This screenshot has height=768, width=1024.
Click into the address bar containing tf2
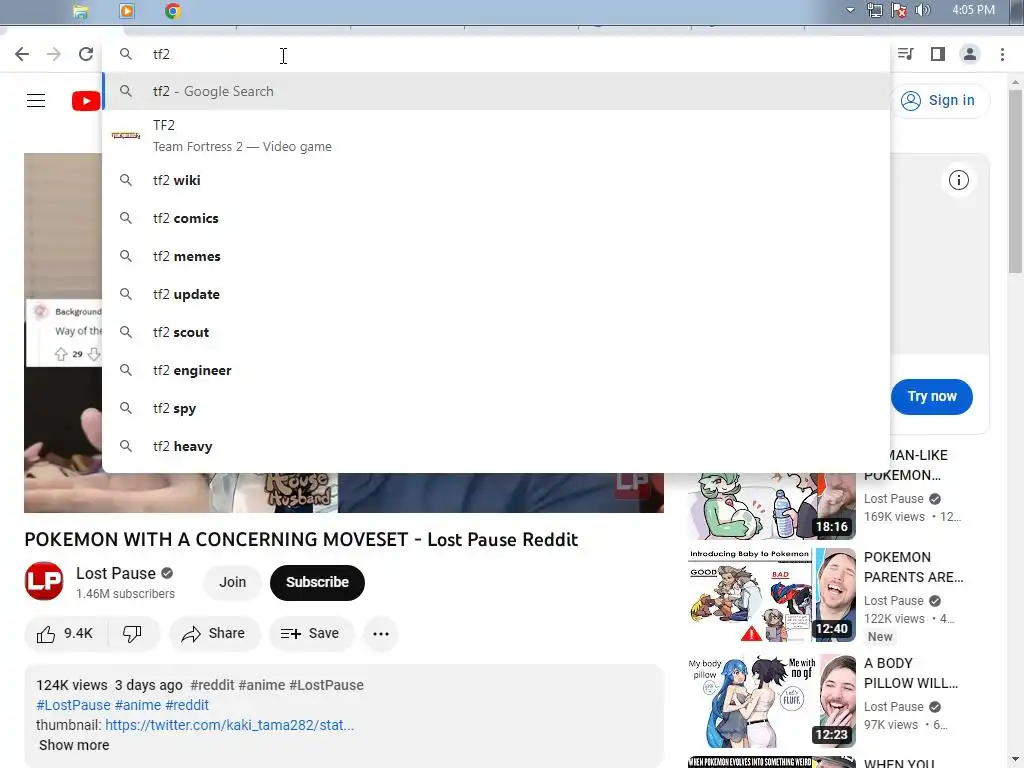click(496, 54)
